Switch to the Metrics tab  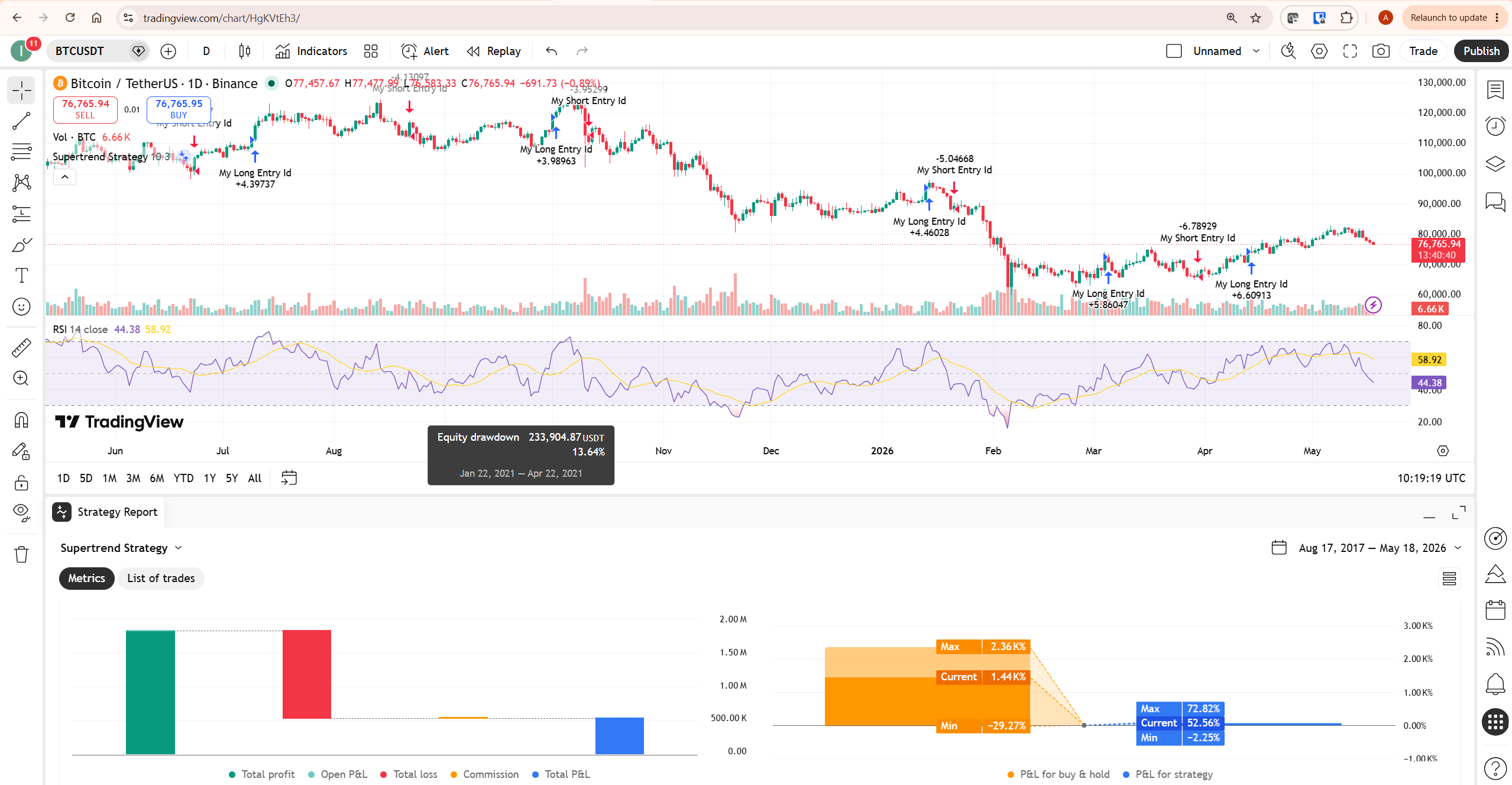(86, 579)
